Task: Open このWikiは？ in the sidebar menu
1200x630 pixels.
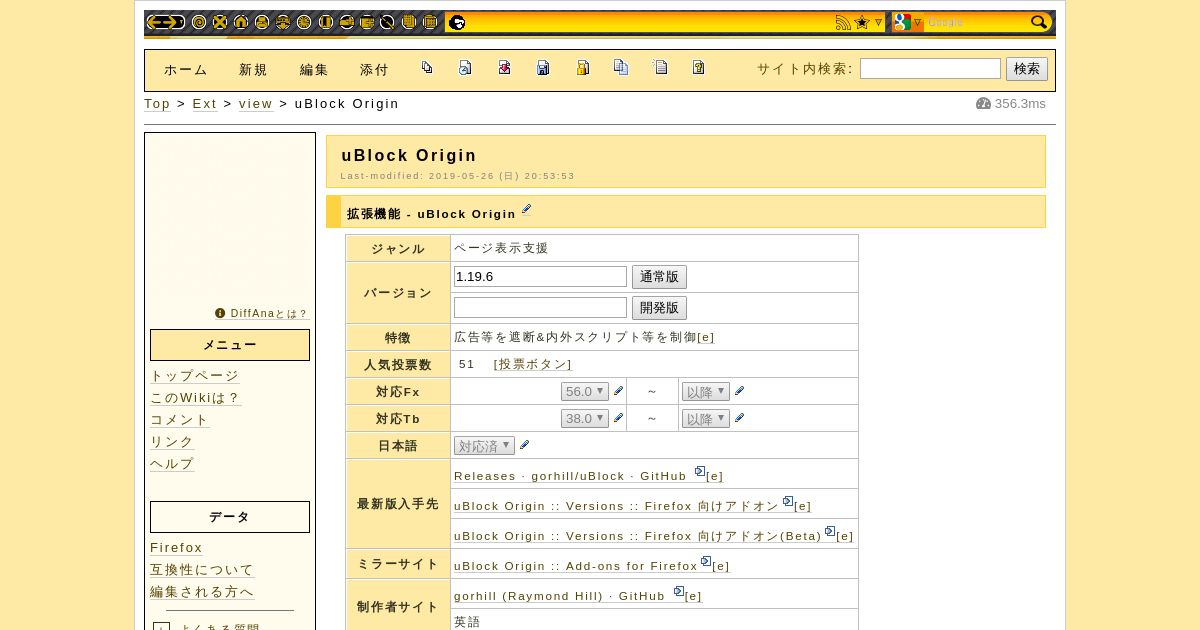Action: [x=195, y=398]
